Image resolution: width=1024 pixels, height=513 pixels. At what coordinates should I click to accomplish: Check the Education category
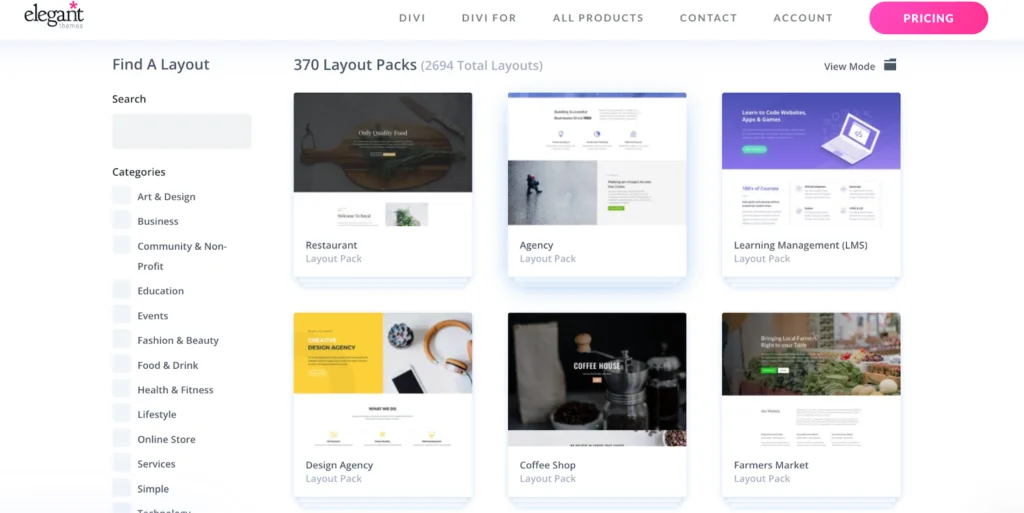[121, 290]
